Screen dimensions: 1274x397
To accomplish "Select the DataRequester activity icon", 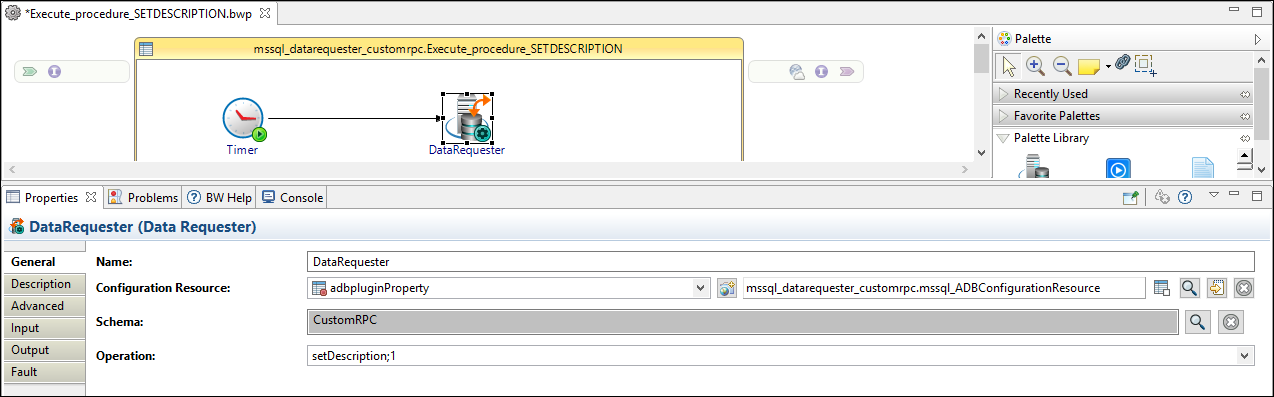I will point(468,118).
